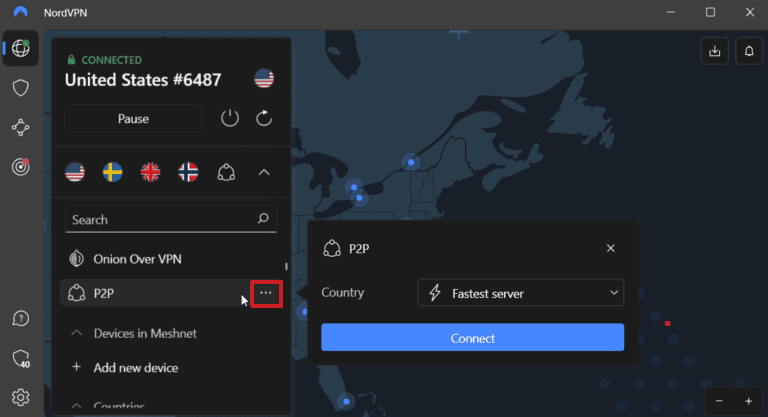Zoom in the map with plus button
The image size is (768, 417).
click(748, 400)
